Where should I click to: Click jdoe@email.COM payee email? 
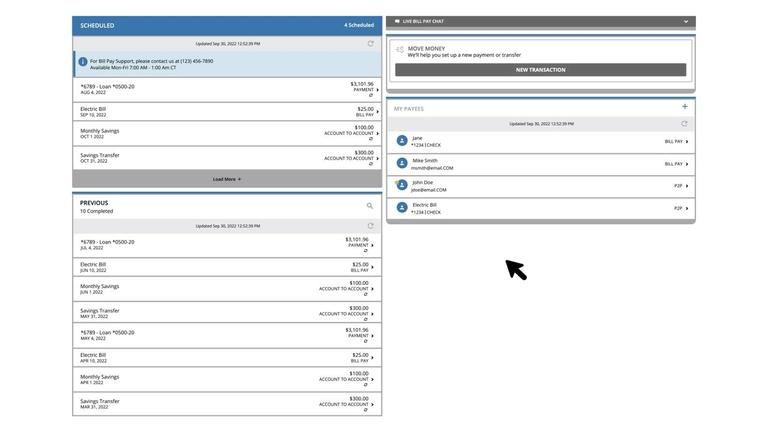click(x=429, y=190)
